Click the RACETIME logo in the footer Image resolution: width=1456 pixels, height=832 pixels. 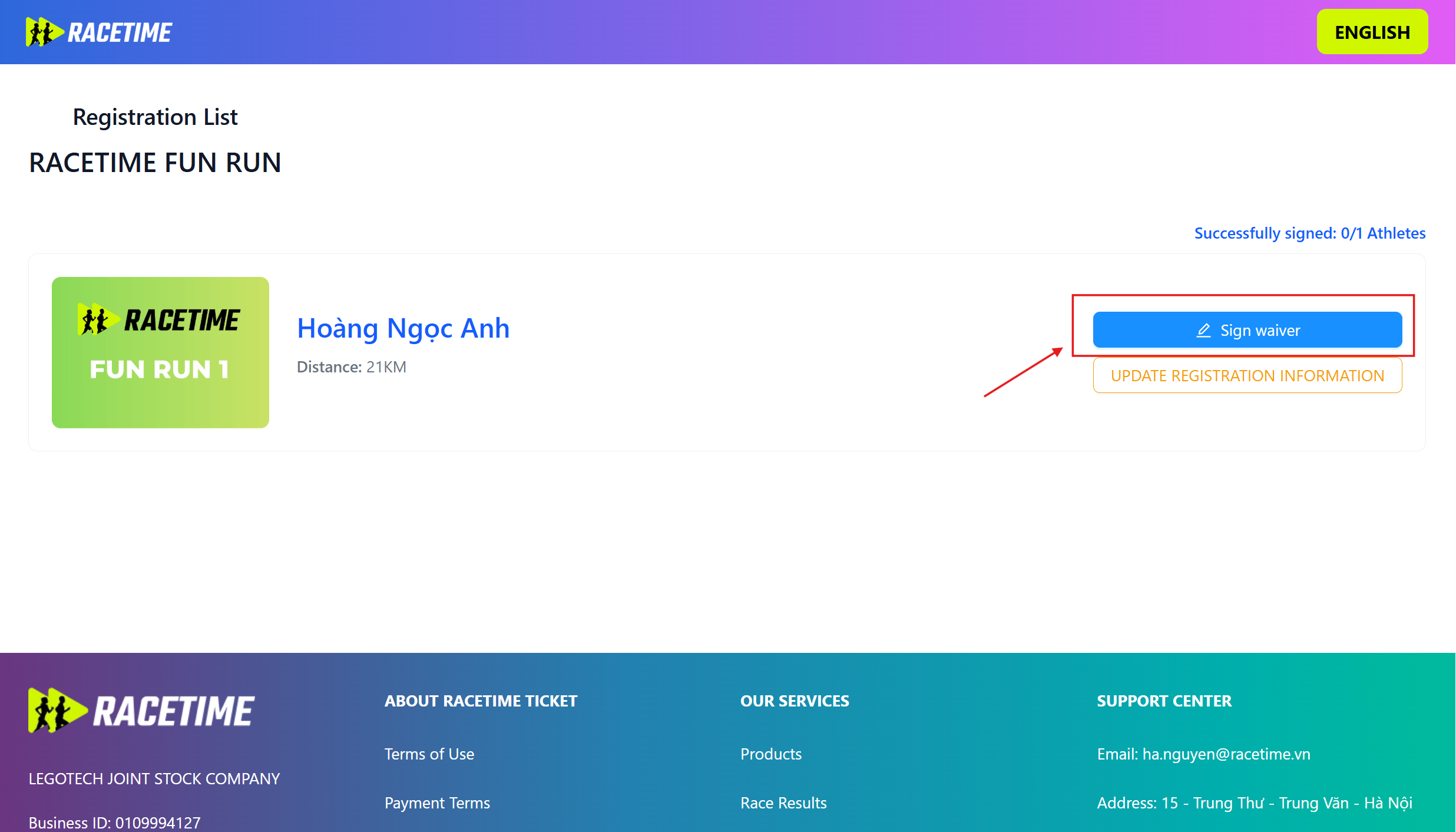141,711
